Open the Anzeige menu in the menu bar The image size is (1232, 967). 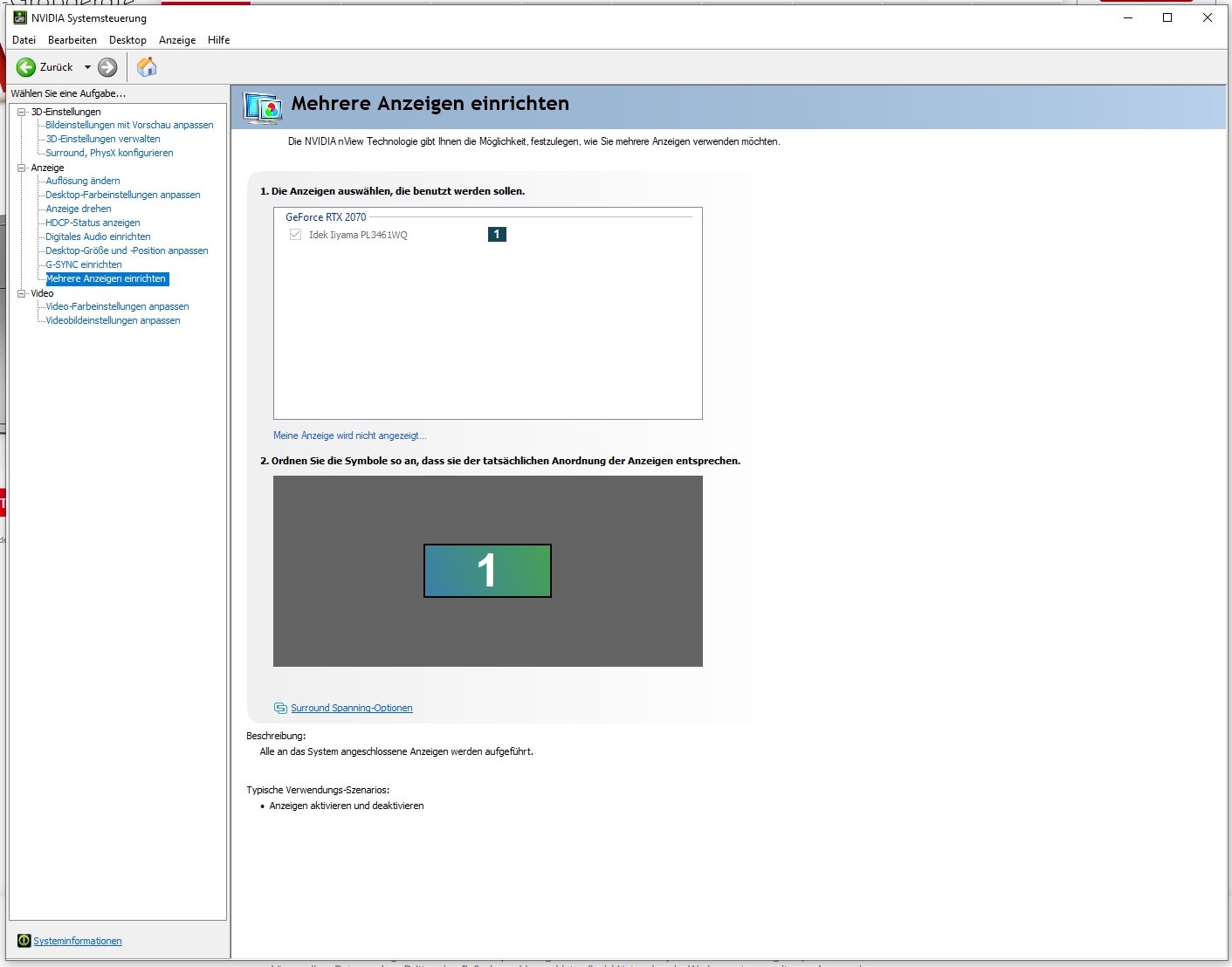click(x=177, y=40)
